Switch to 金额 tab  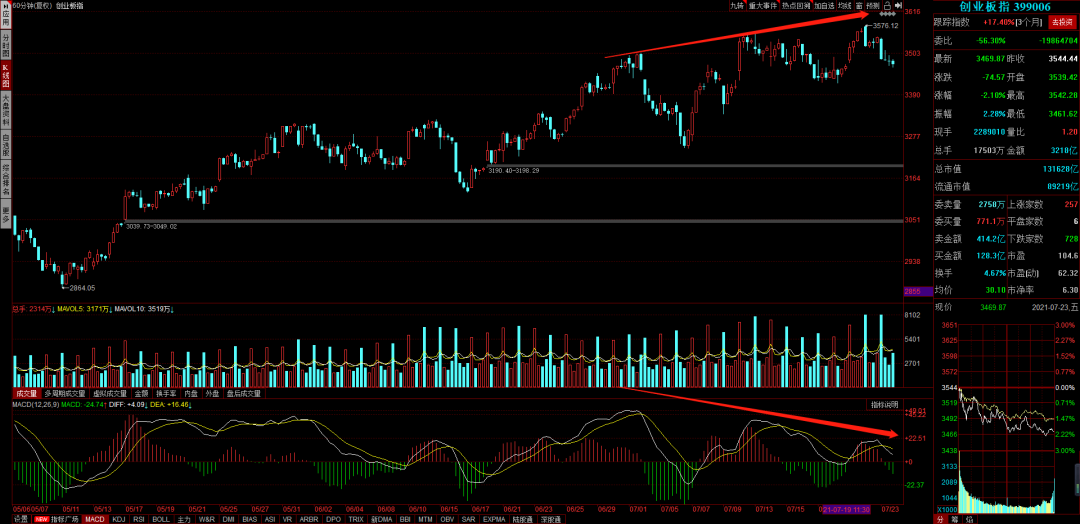coord(141,394)
